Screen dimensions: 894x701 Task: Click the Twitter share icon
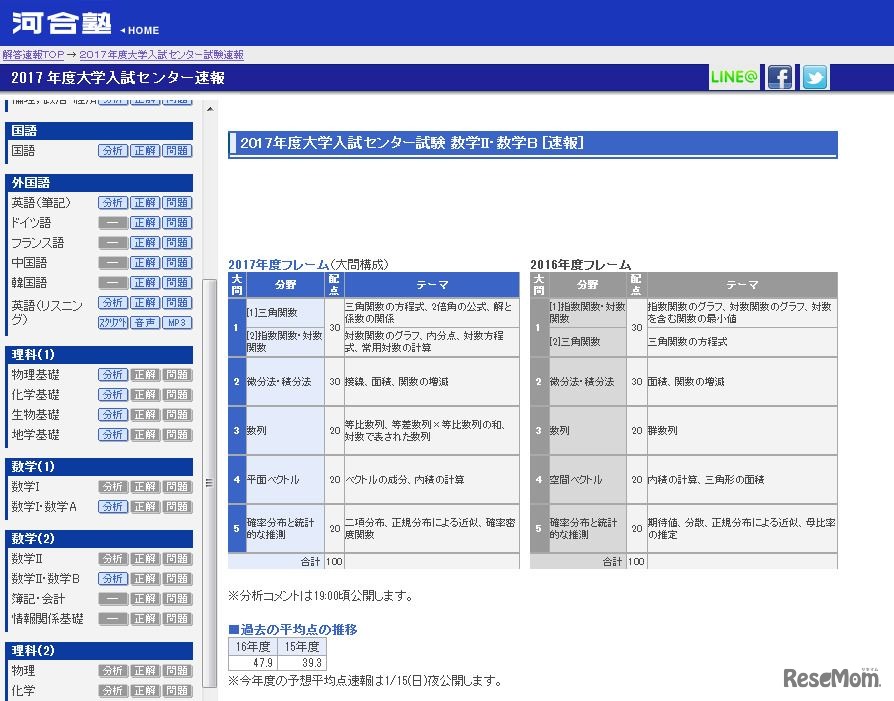point(815,77)
